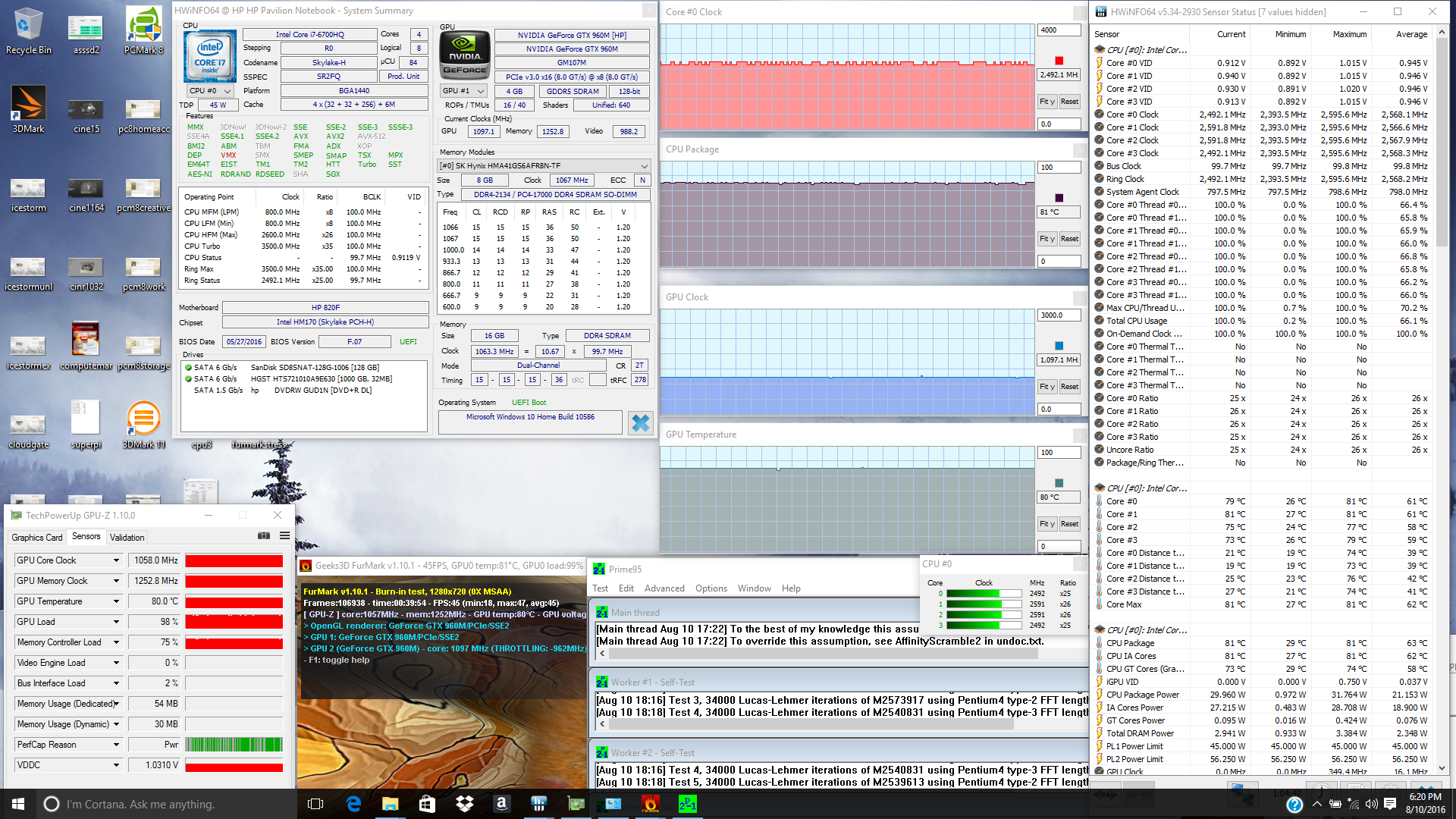The image size is (1456, 819).
Task: Open Dropbox from the taskbar
Action: point(464,804)
